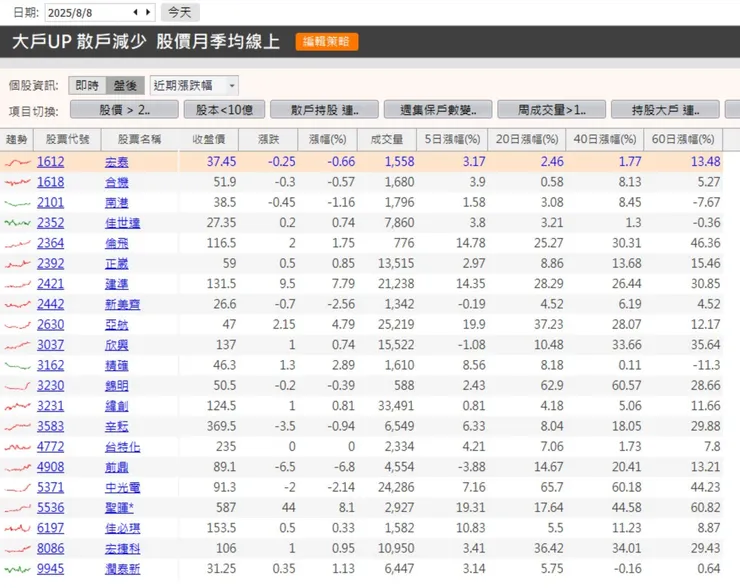Sort by 成交量 column header

[387, 139]
